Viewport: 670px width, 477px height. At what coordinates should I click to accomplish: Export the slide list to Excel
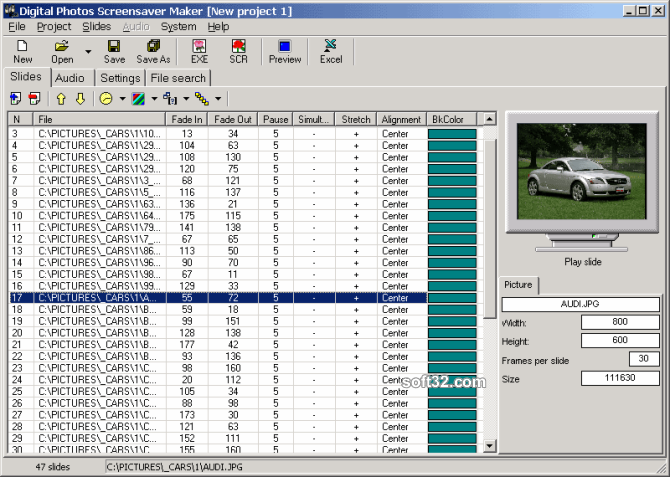331,50
